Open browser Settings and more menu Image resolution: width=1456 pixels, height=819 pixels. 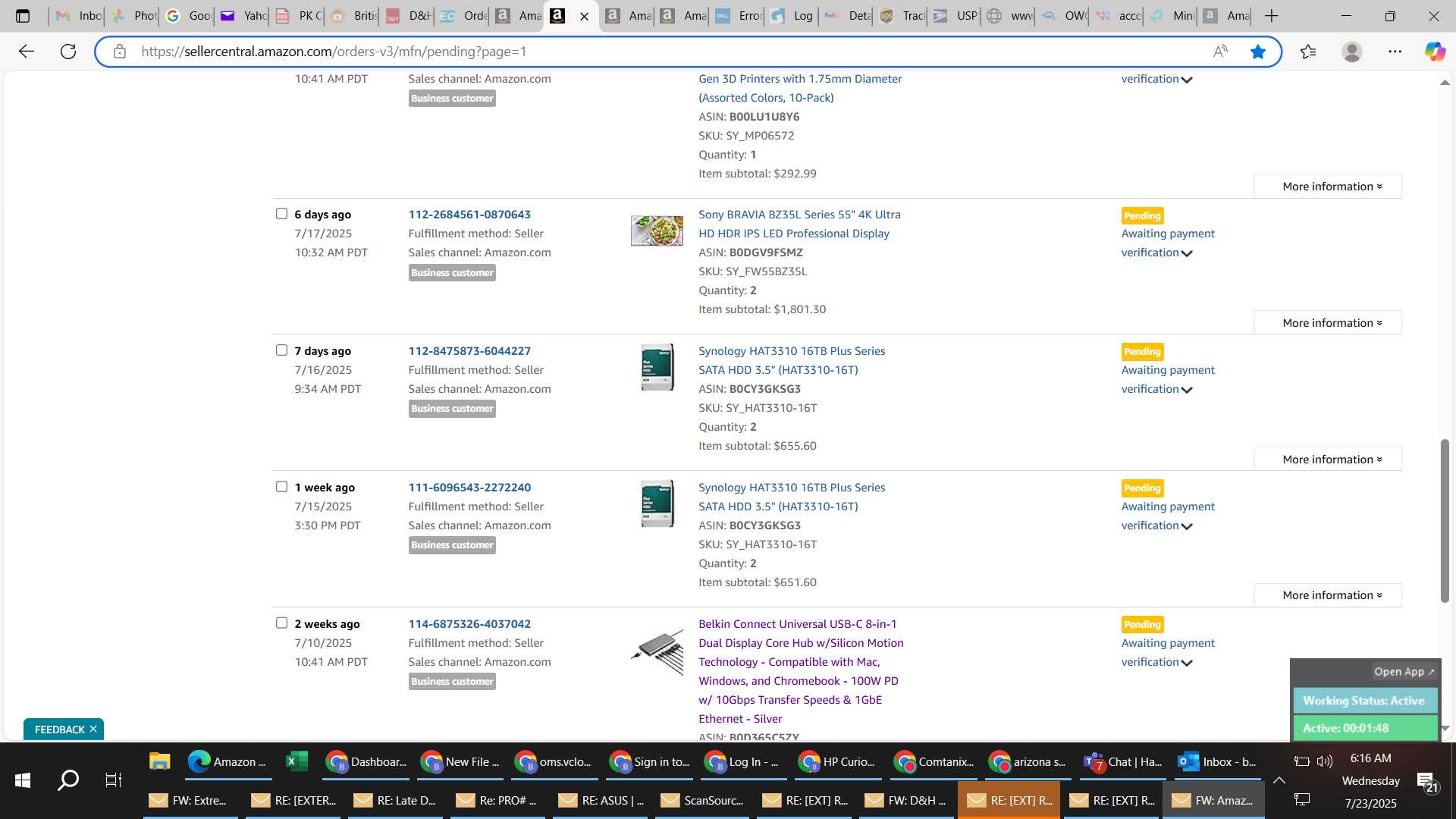click(x=1395, y=52)
